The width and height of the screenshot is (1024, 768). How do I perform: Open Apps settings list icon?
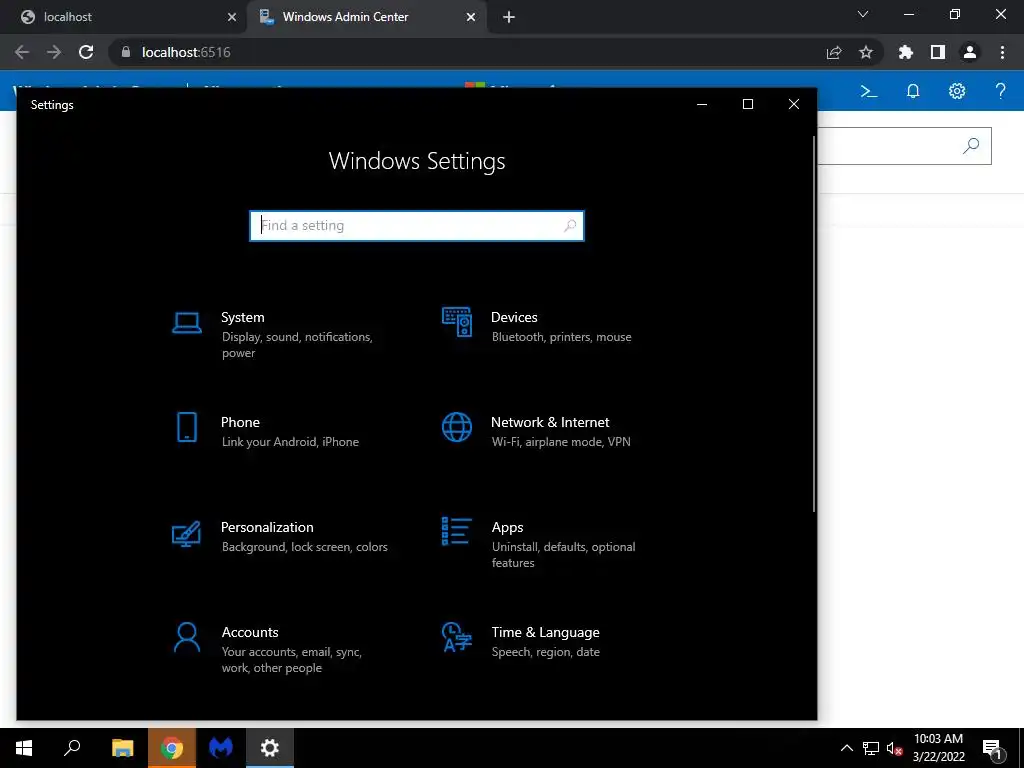(456, 531)
